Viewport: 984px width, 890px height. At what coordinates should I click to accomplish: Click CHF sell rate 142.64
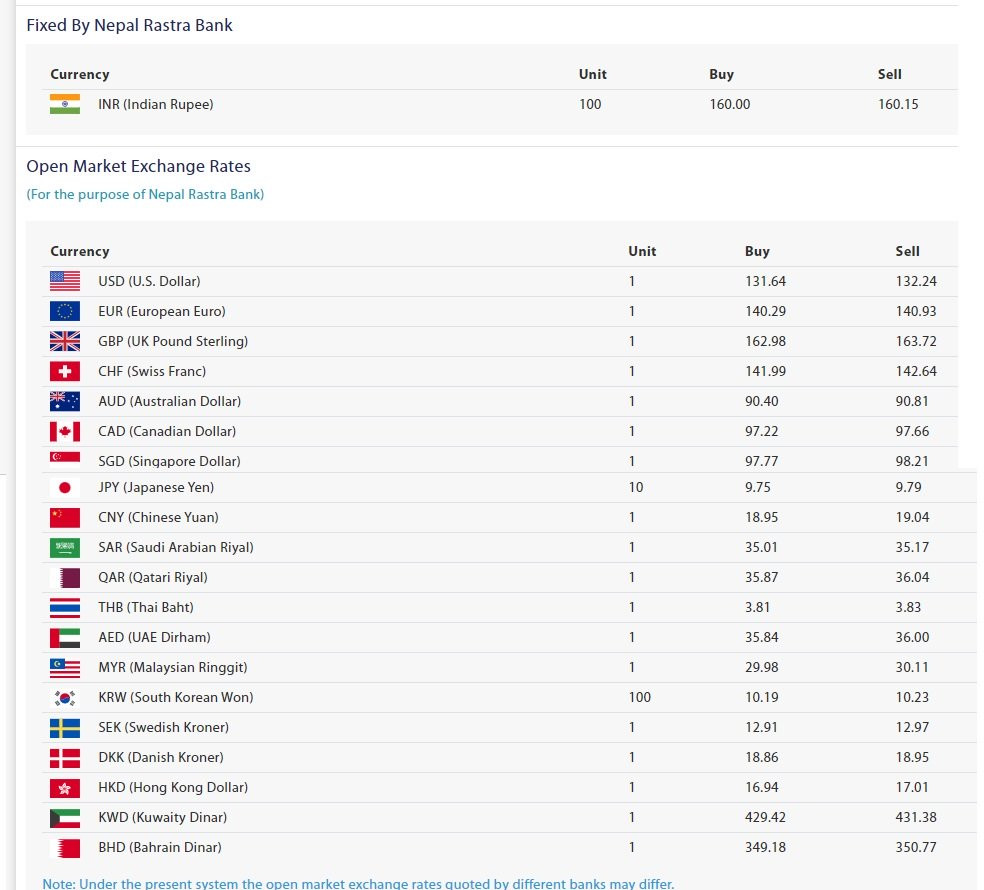pyautogui.click(x=916, y=372)
